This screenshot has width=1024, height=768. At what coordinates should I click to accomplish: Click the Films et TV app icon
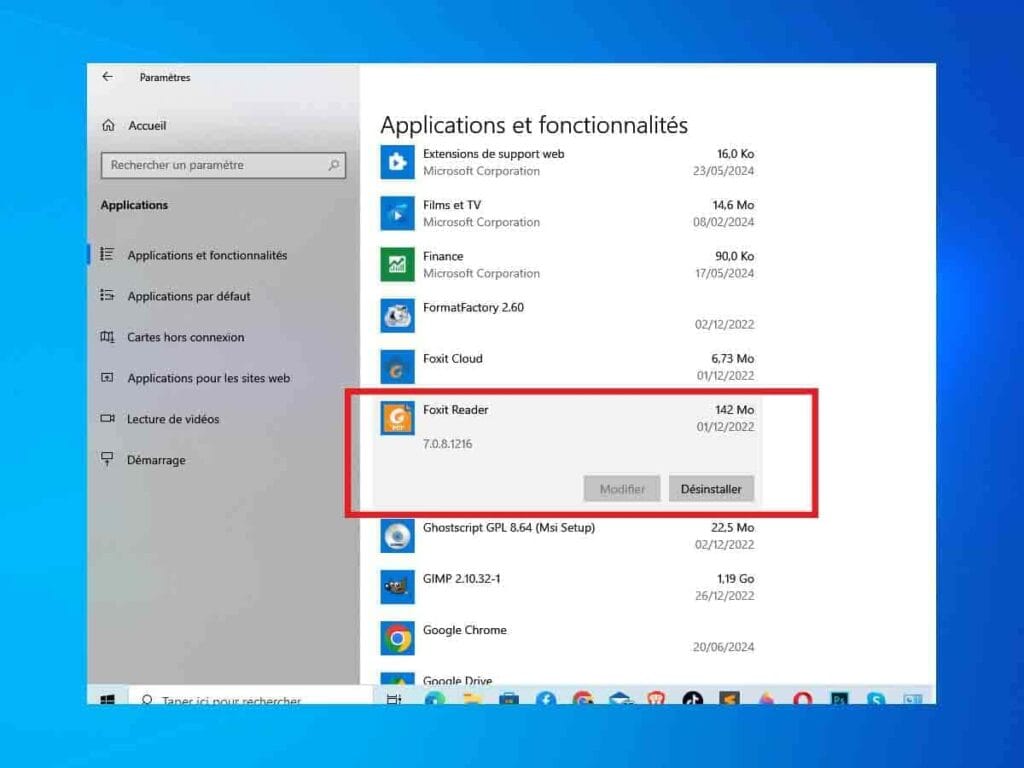coord(397,213)
